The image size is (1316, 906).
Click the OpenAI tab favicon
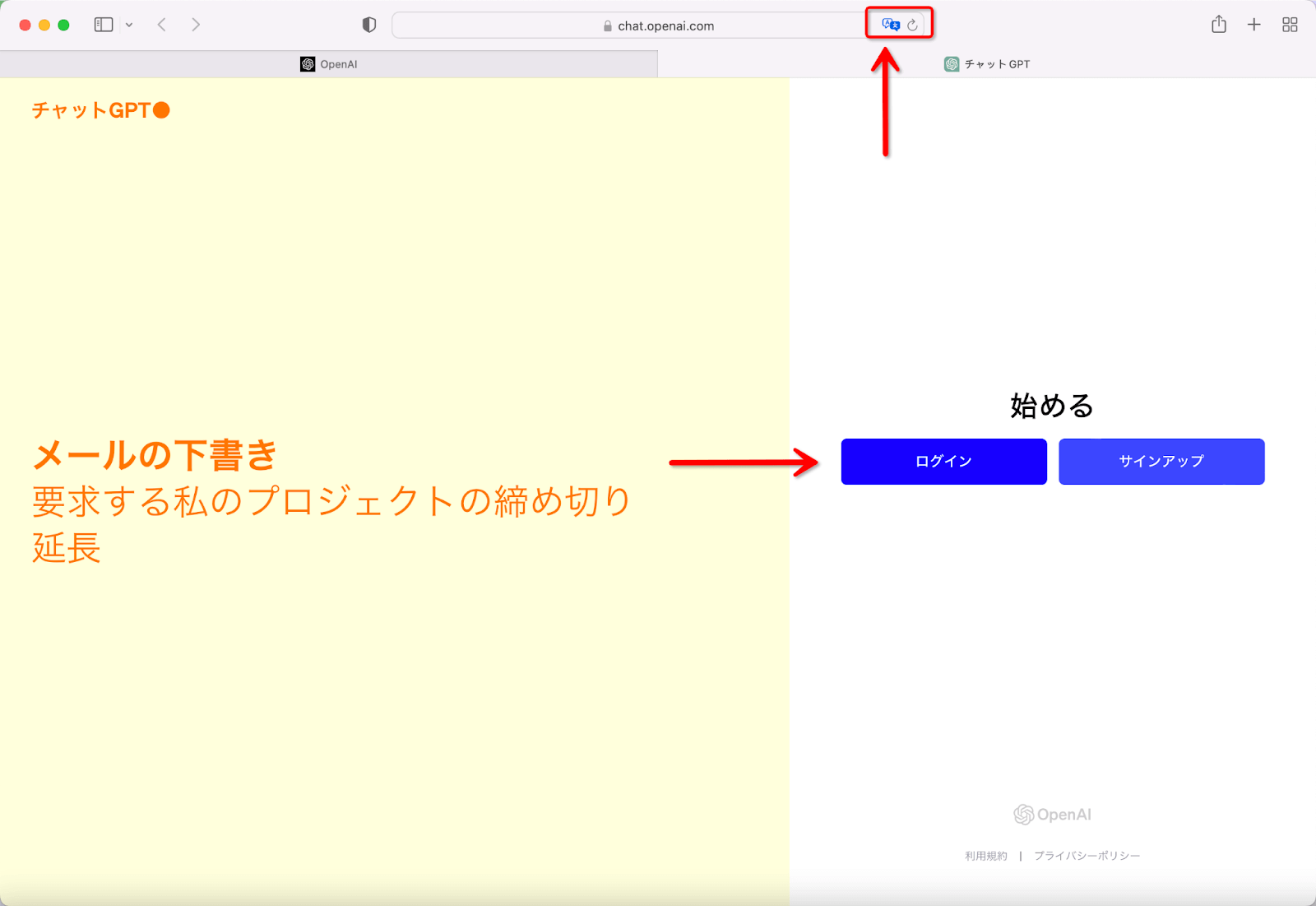(308, 64)
